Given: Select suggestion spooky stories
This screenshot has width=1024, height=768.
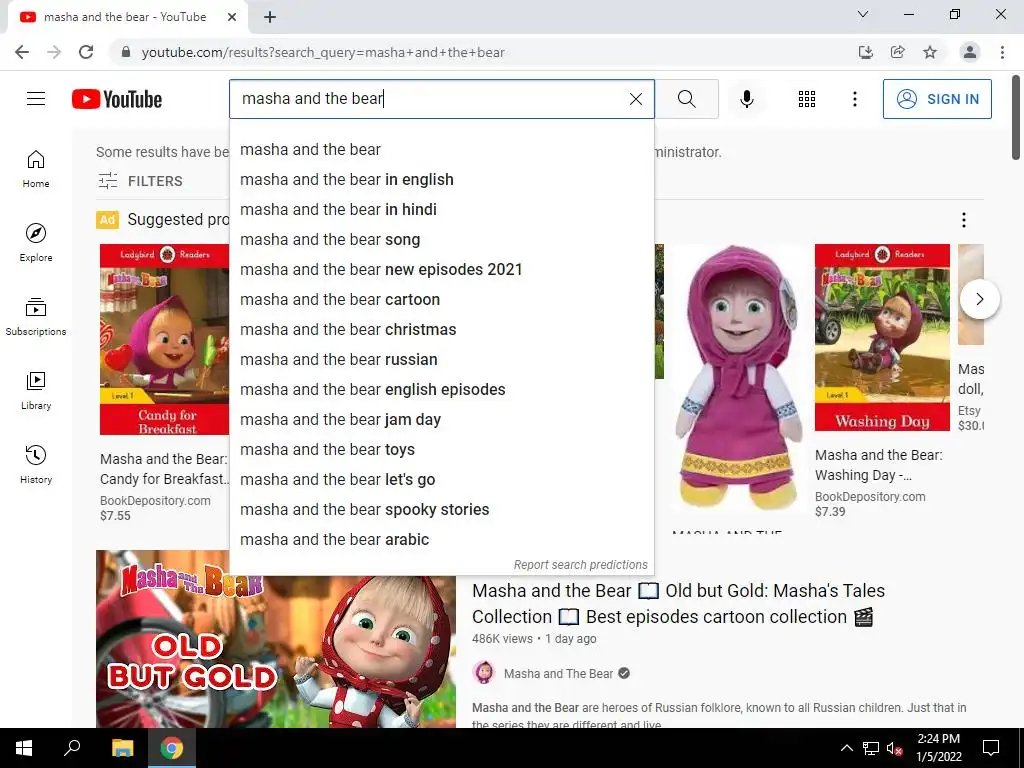Looking at the screenshot, I should [x=441, y=510].
